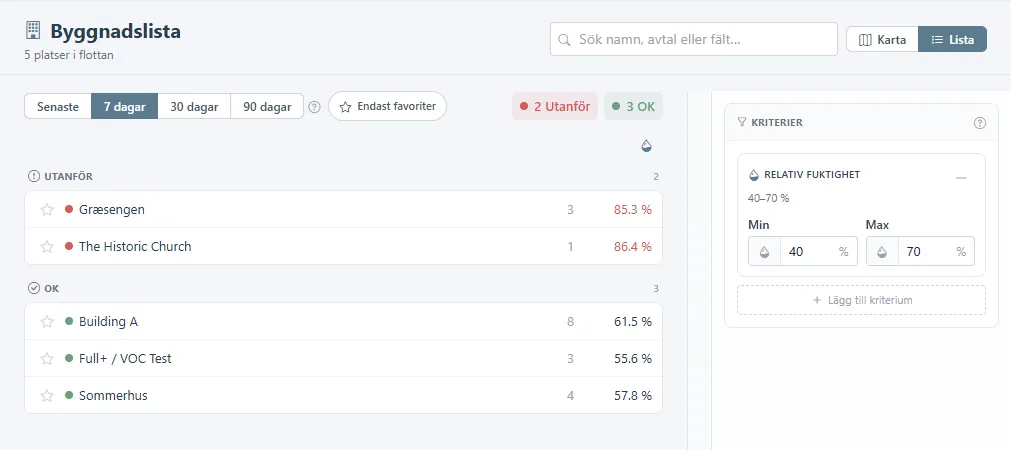Click the filter funnel icon beside Kriterier
The width and height of the screenshot is (1011, 450).
(x=741, y=122)
